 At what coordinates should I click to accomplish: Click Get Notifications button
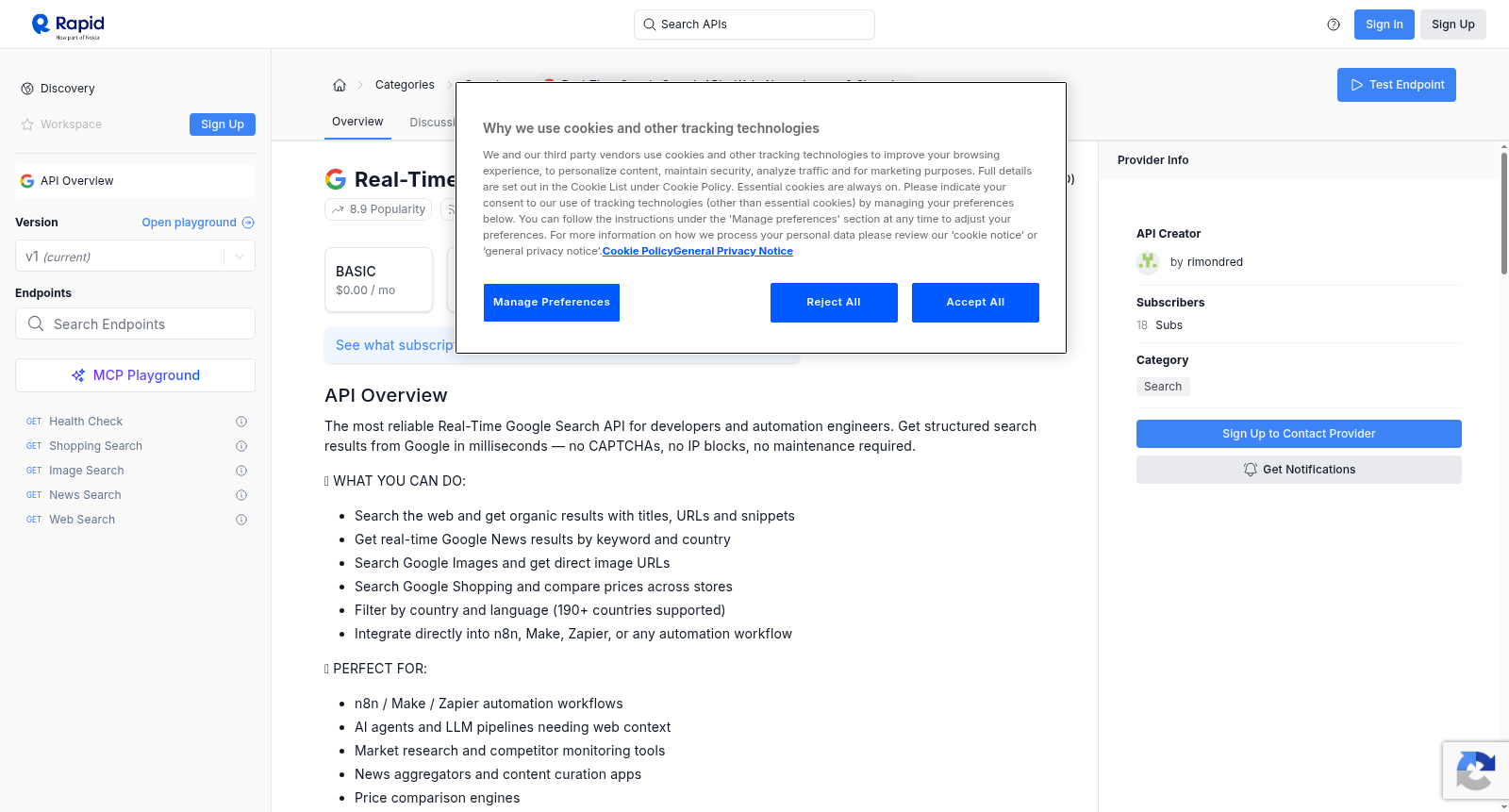tap(1299, 470)
